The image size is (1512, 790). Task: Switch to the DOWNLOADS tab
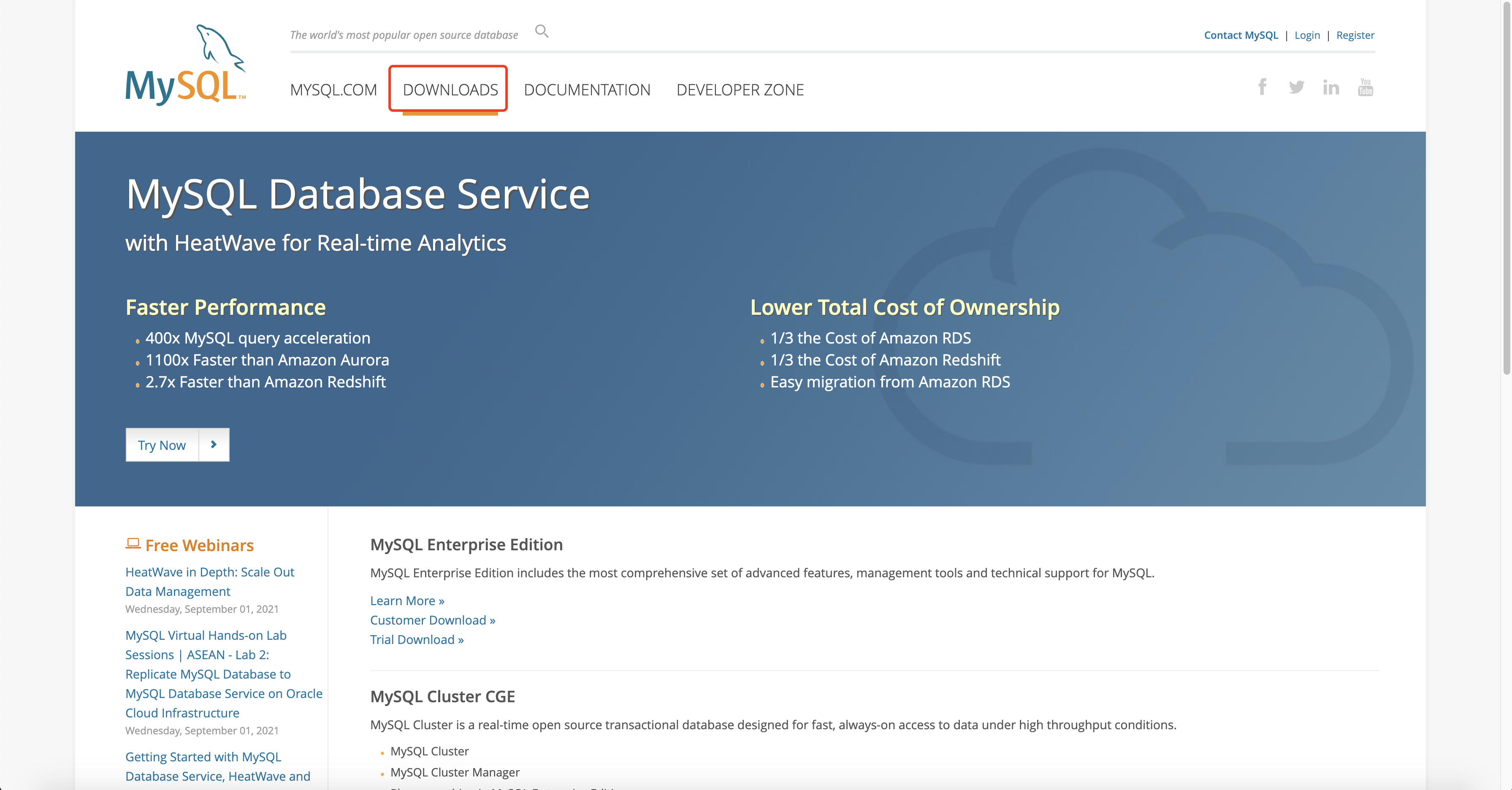pos(448,89)
